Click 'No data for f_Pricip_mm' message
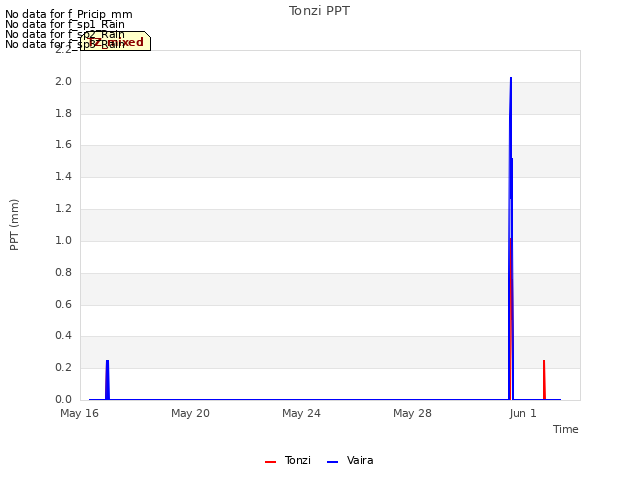Viewport: 640px width, 480px height. [x=69, y=14]
